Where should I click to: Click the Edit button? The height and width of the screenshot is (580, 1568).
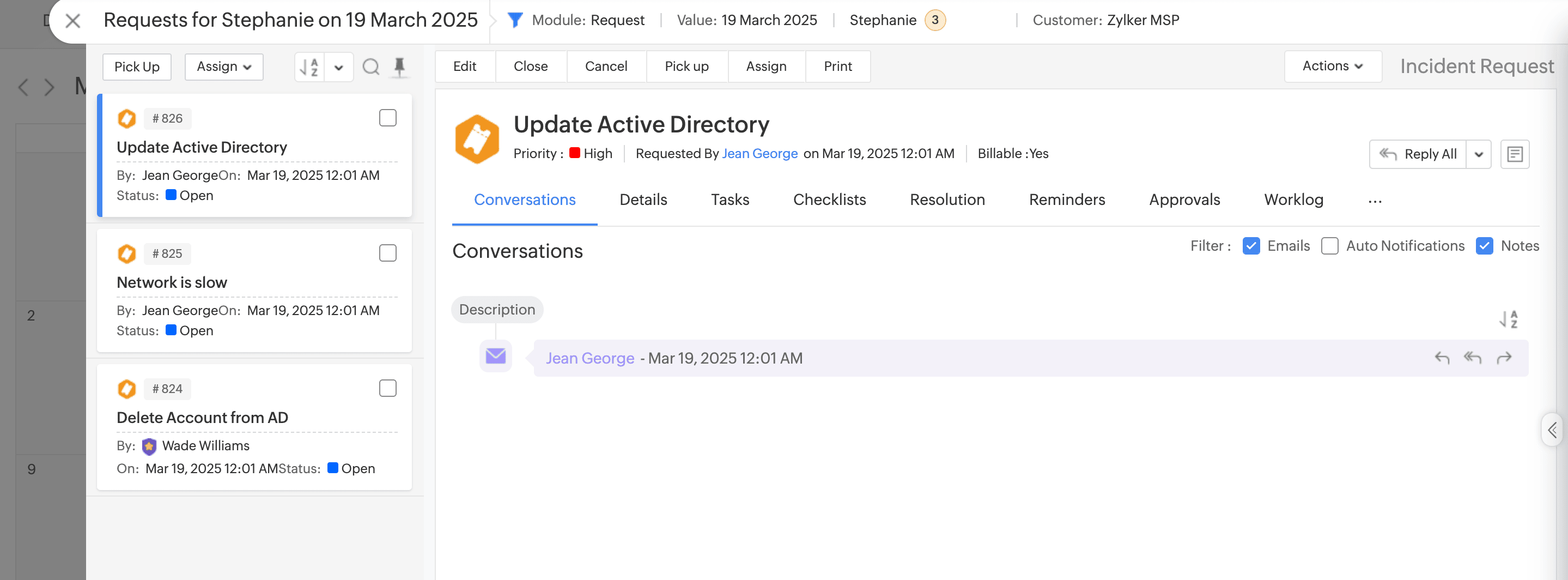pyautogui.click(x=464, y=66)
